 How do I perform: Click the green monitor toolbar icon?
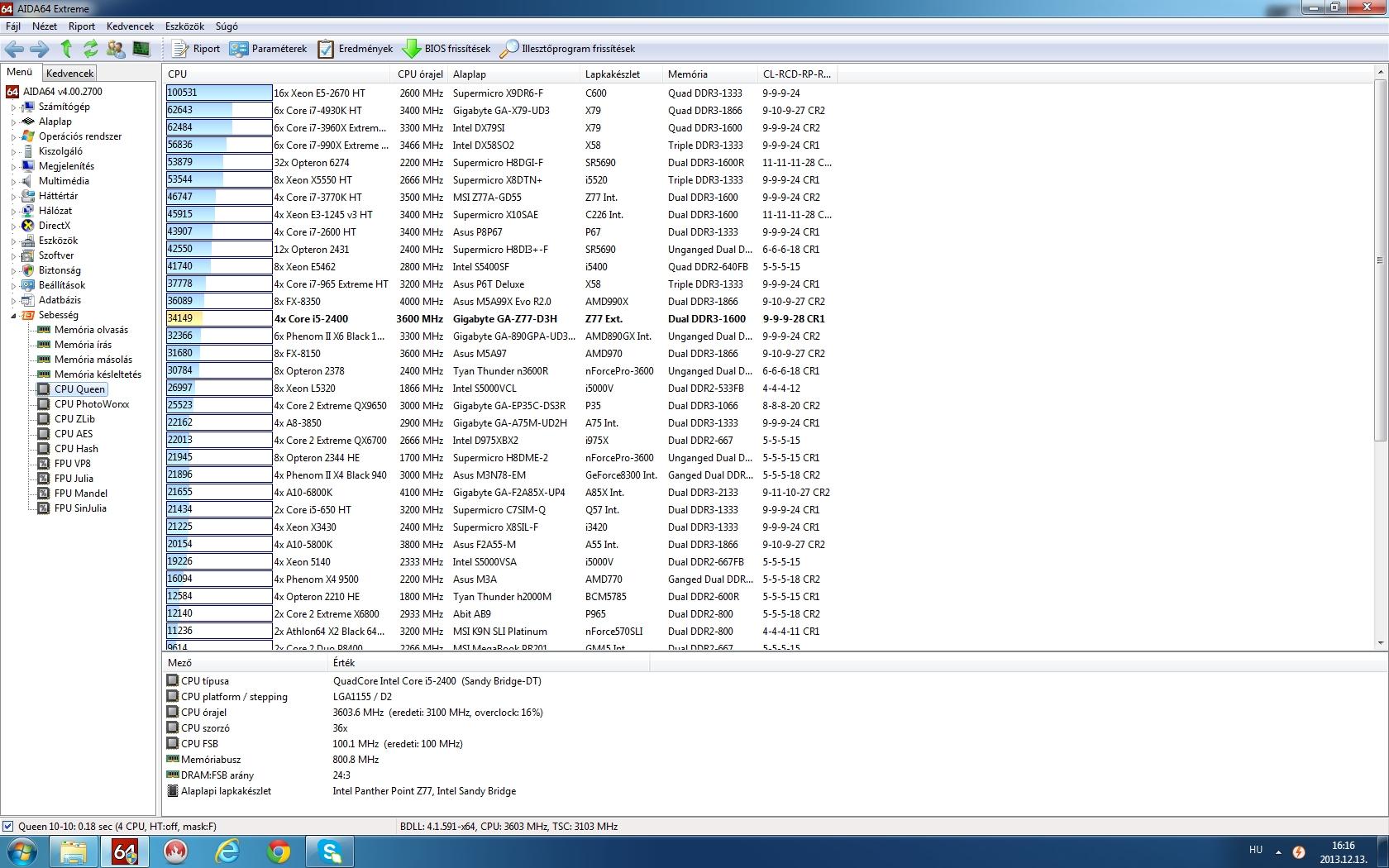[x=141, y=49]
